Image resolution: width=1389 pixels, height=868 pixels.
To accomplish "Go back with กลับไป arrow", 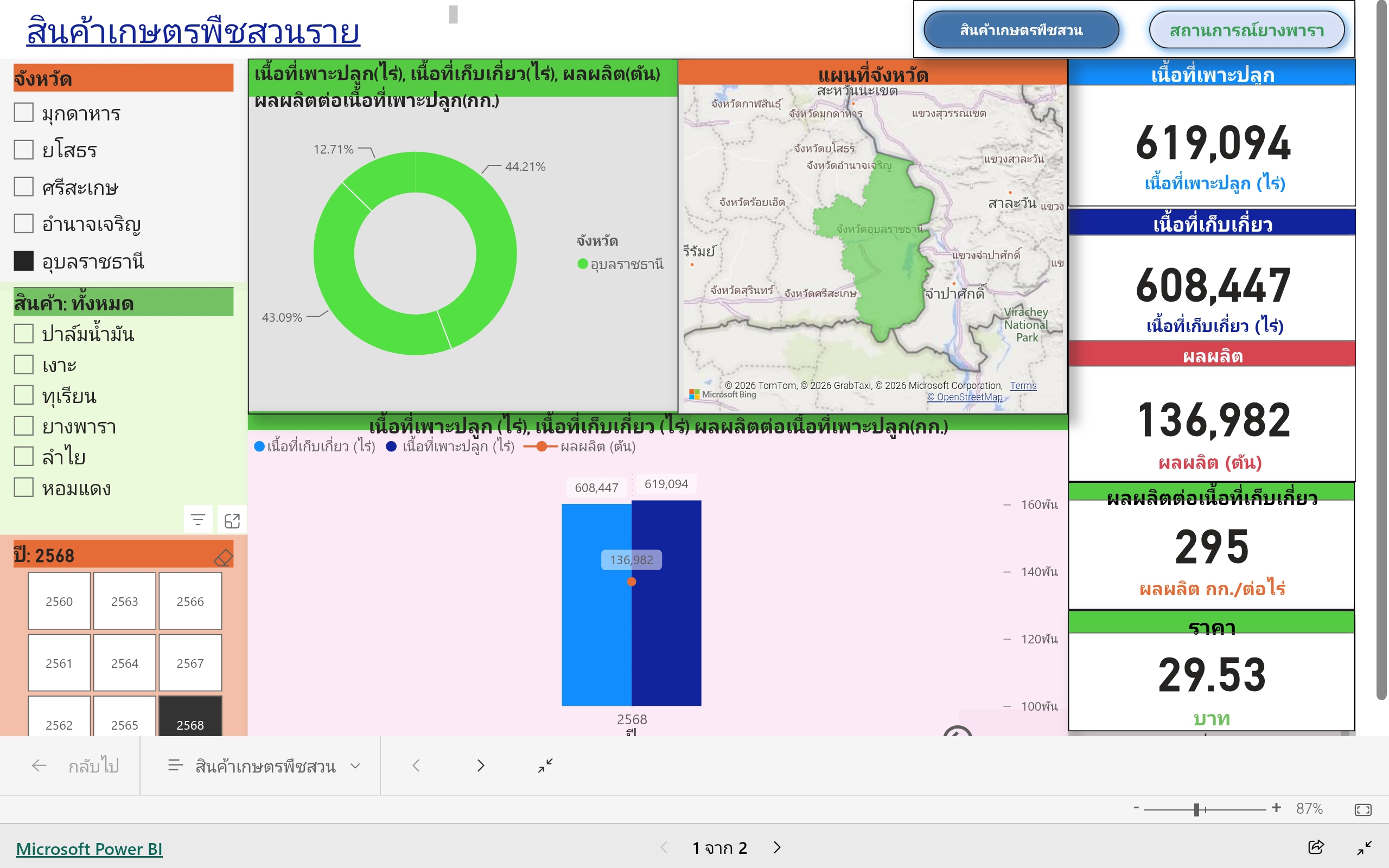I will click(75, 765).
